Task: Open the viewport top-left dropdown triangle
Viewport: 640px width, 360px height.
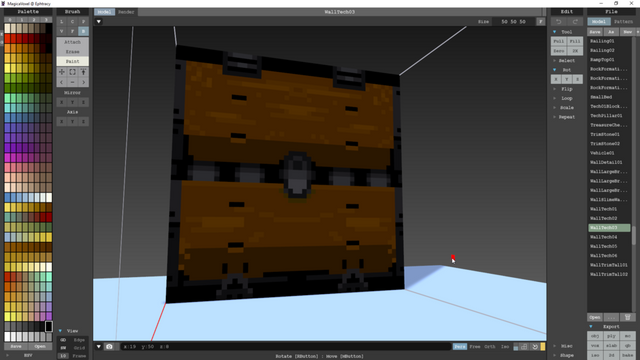Action: pyautogui.click(x=99, y=22)
